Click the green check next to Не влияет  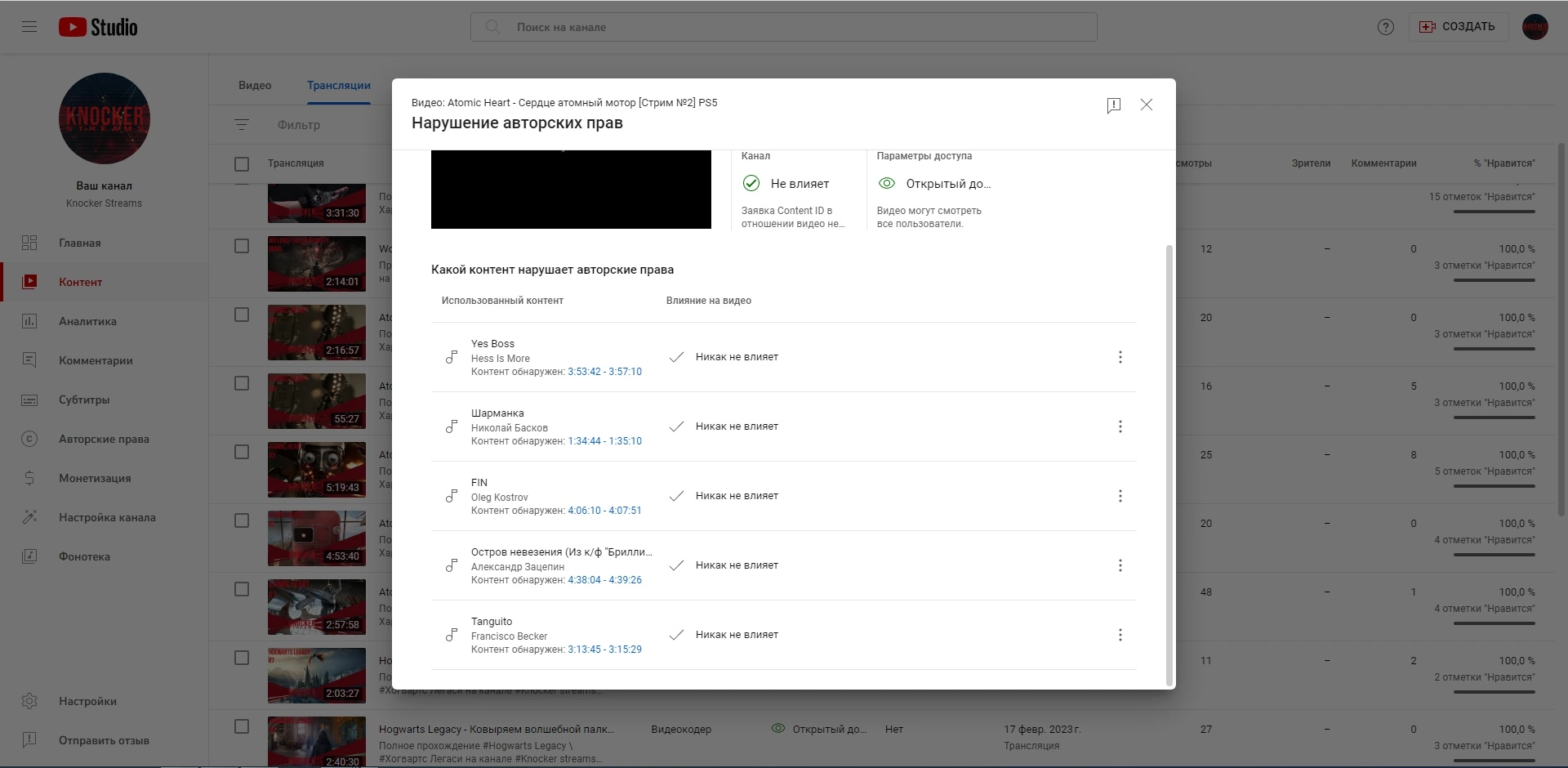pyautogui.click(x=751, y=184)
